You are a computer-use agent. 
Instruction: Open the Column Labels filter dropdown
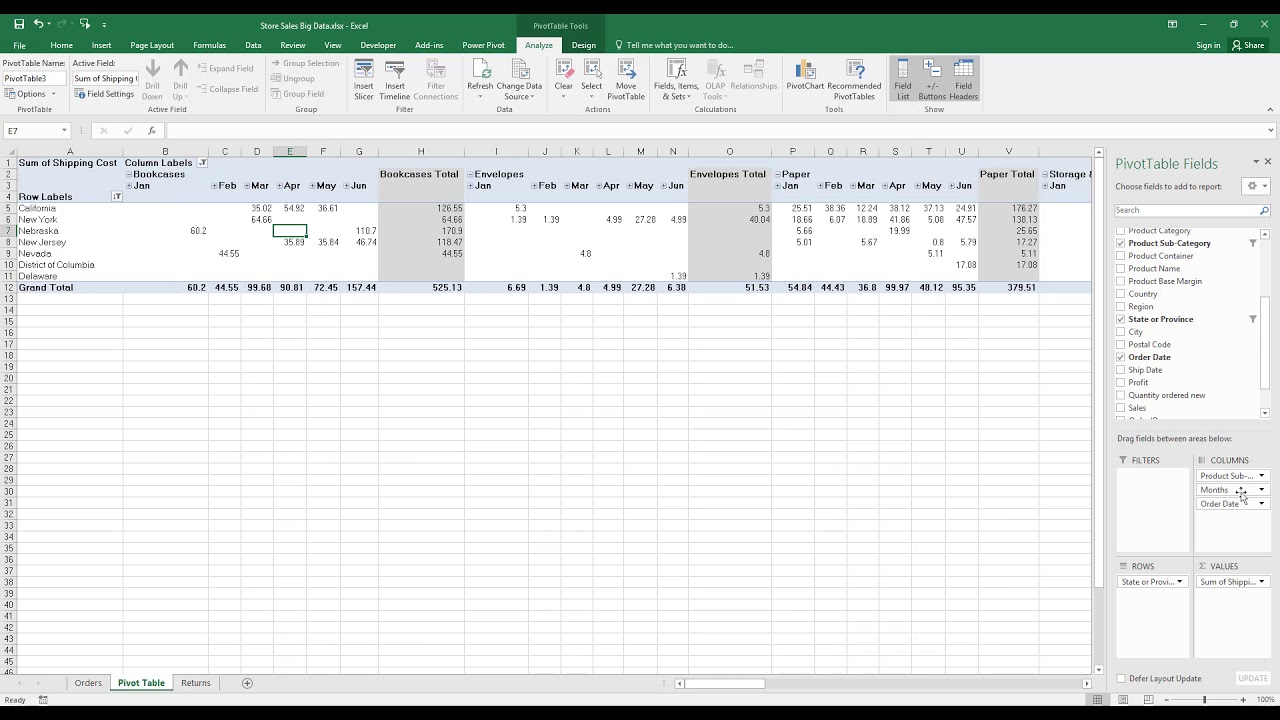coord(202,163)
